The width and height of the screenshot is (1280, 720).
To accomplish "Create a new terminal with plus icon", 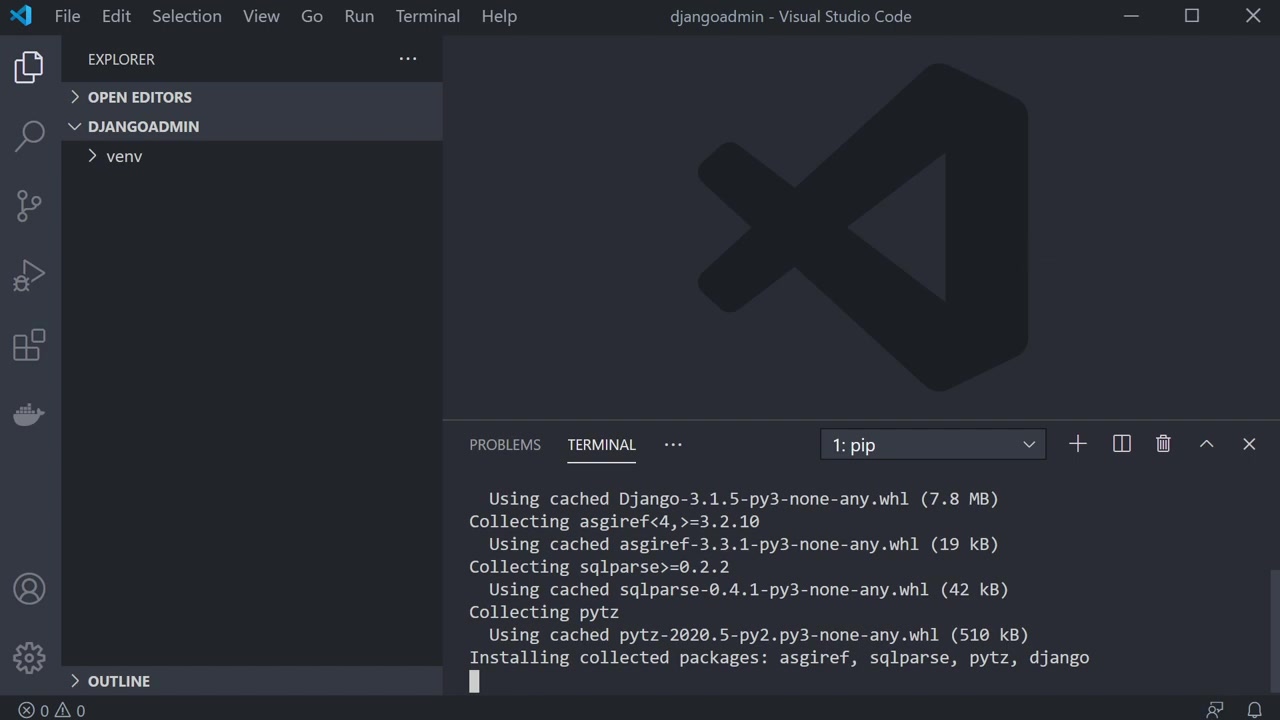I will pos(1077,444).
